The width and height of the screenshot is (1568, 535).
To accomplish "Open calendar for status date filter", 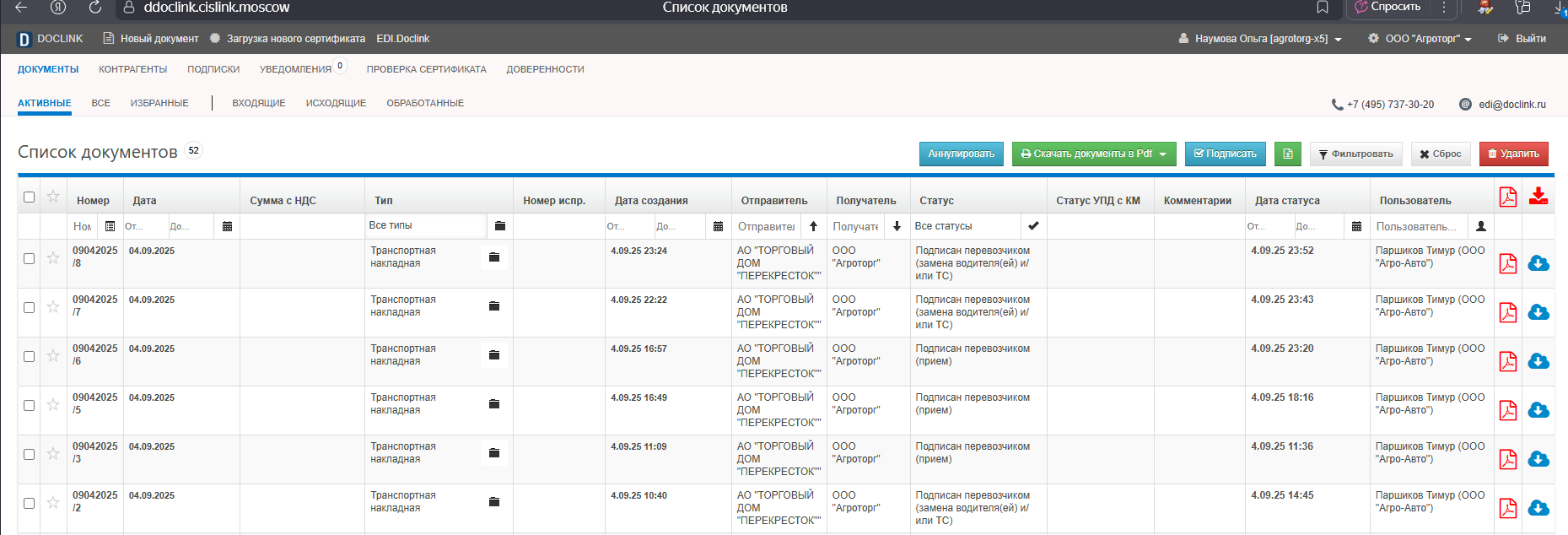I will tap(1356, 226).
